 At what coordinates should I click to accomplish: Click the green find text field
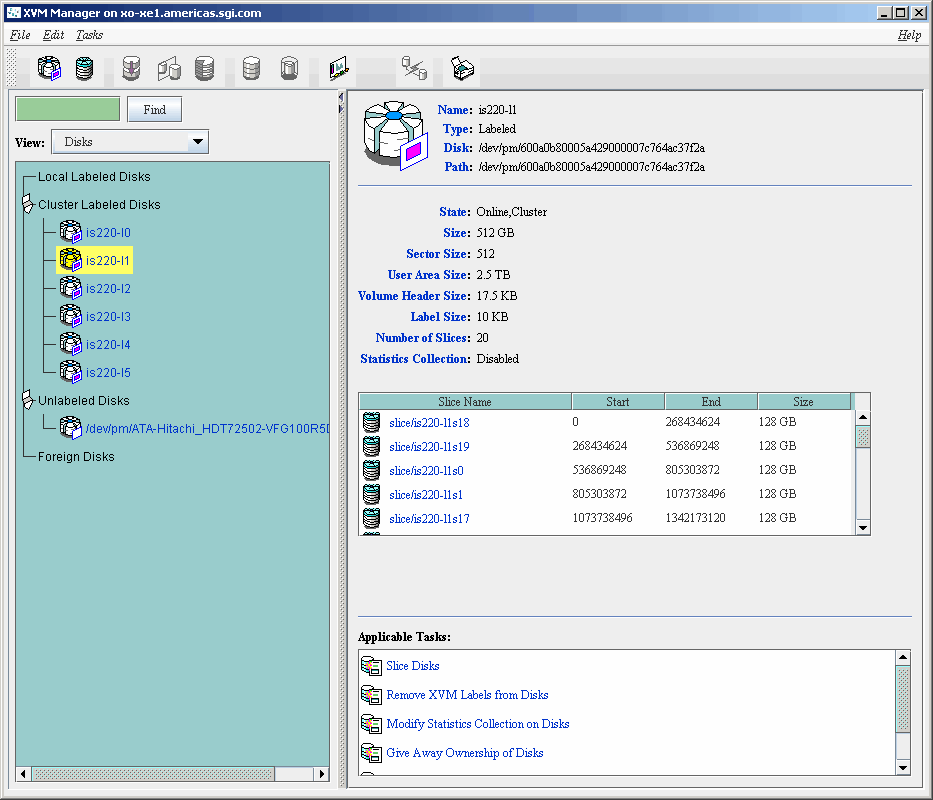(68, 110)
